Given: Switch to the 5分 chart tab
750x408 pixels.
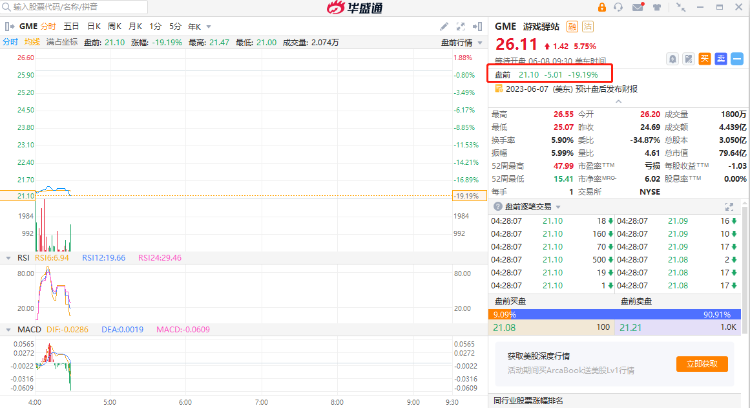Looking at the screenshot, I should [174, 25].
